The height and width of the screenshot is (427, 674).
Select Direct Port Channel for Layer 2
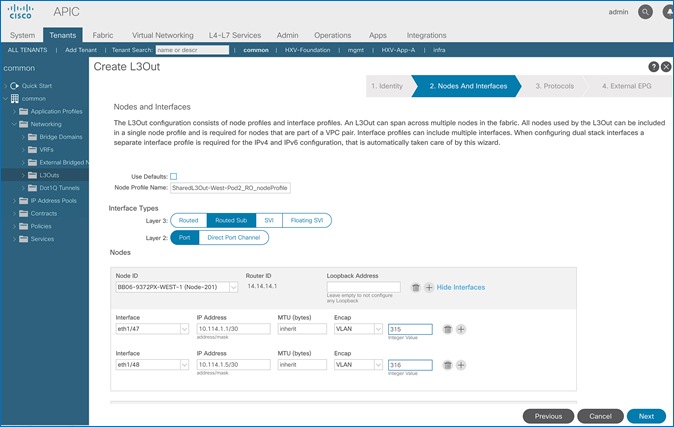(233, 237)
